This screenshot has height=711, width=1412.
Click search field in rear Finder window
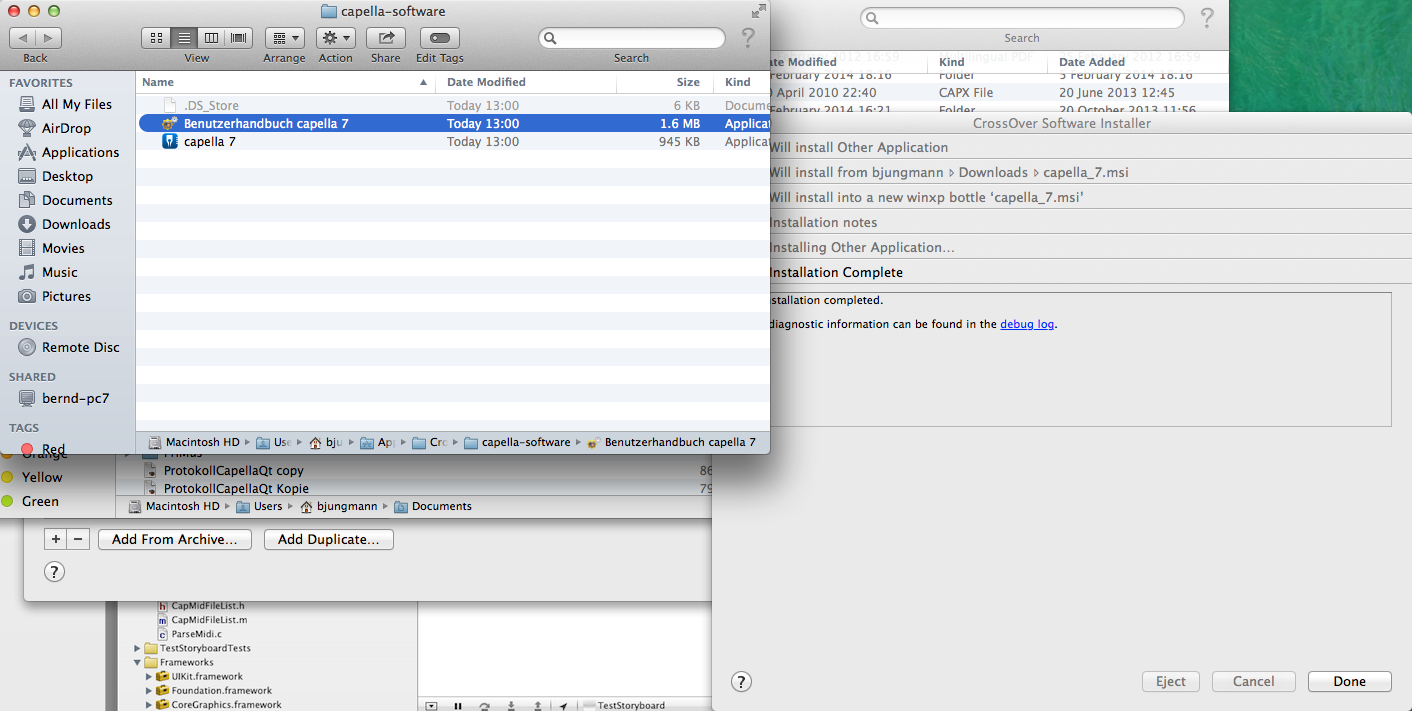[x=1022, y=18]
